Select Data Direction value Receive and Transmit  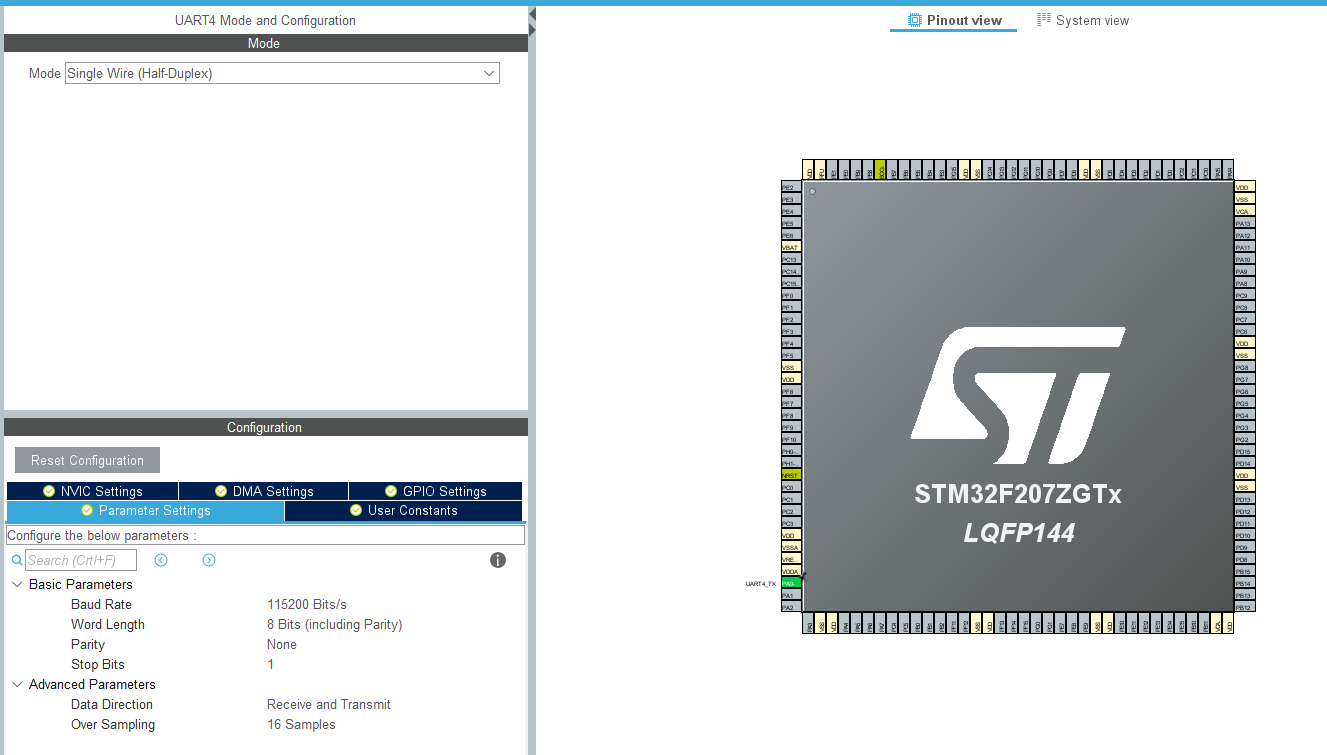point(329,704)
